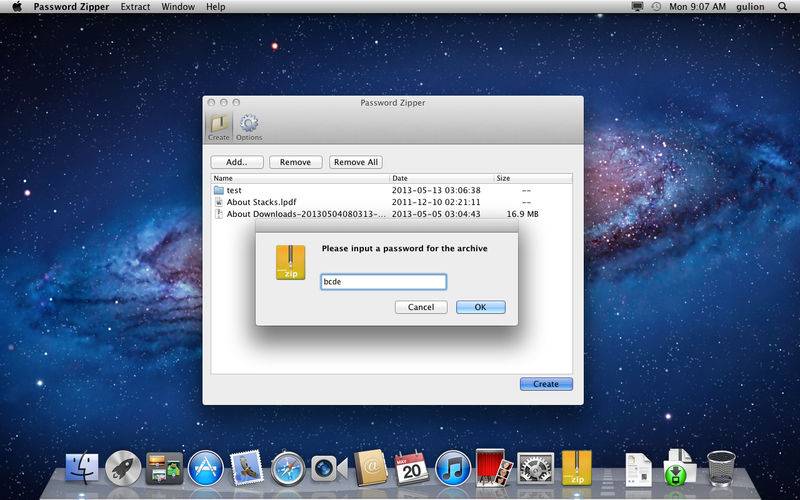
Task: Open Finder from the Dock
Action: pos(82,468)
